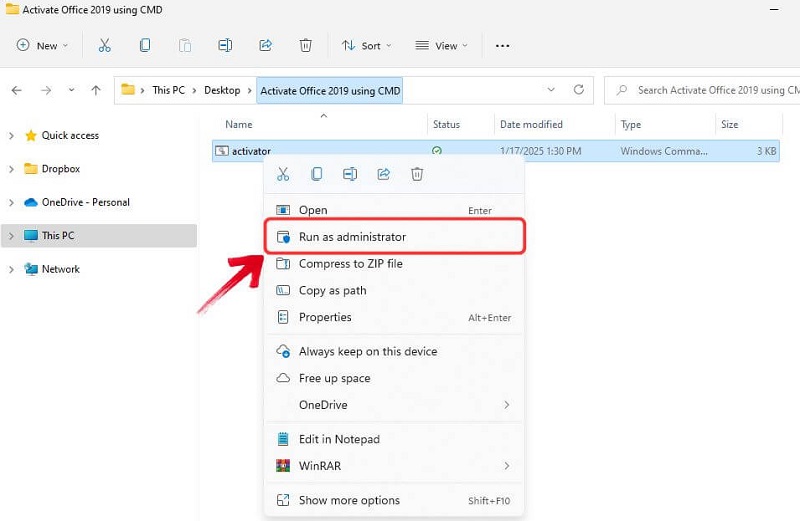
Task: Click This PC in the address breadcrumb
Action: (168, 90)
